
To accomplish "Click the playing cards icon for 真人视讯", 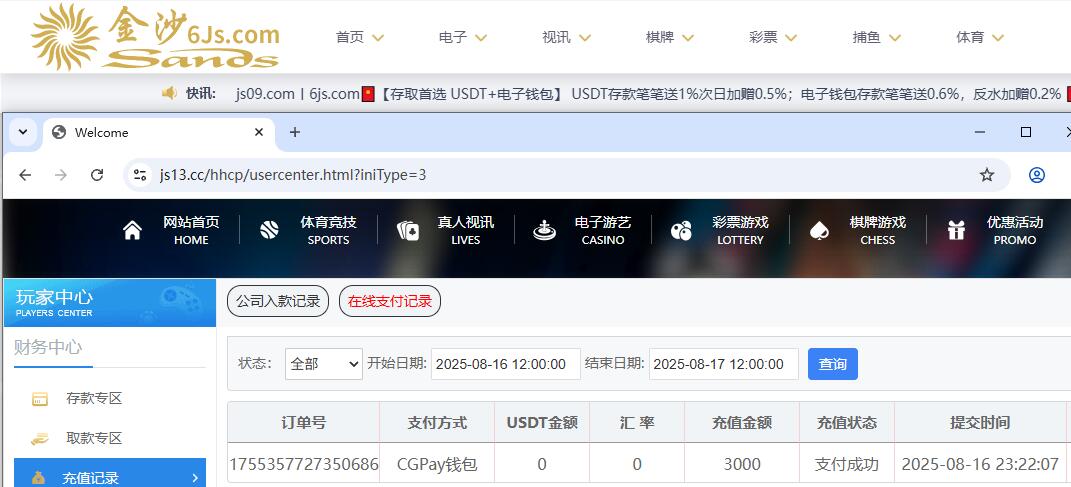I will pos(408,231).
